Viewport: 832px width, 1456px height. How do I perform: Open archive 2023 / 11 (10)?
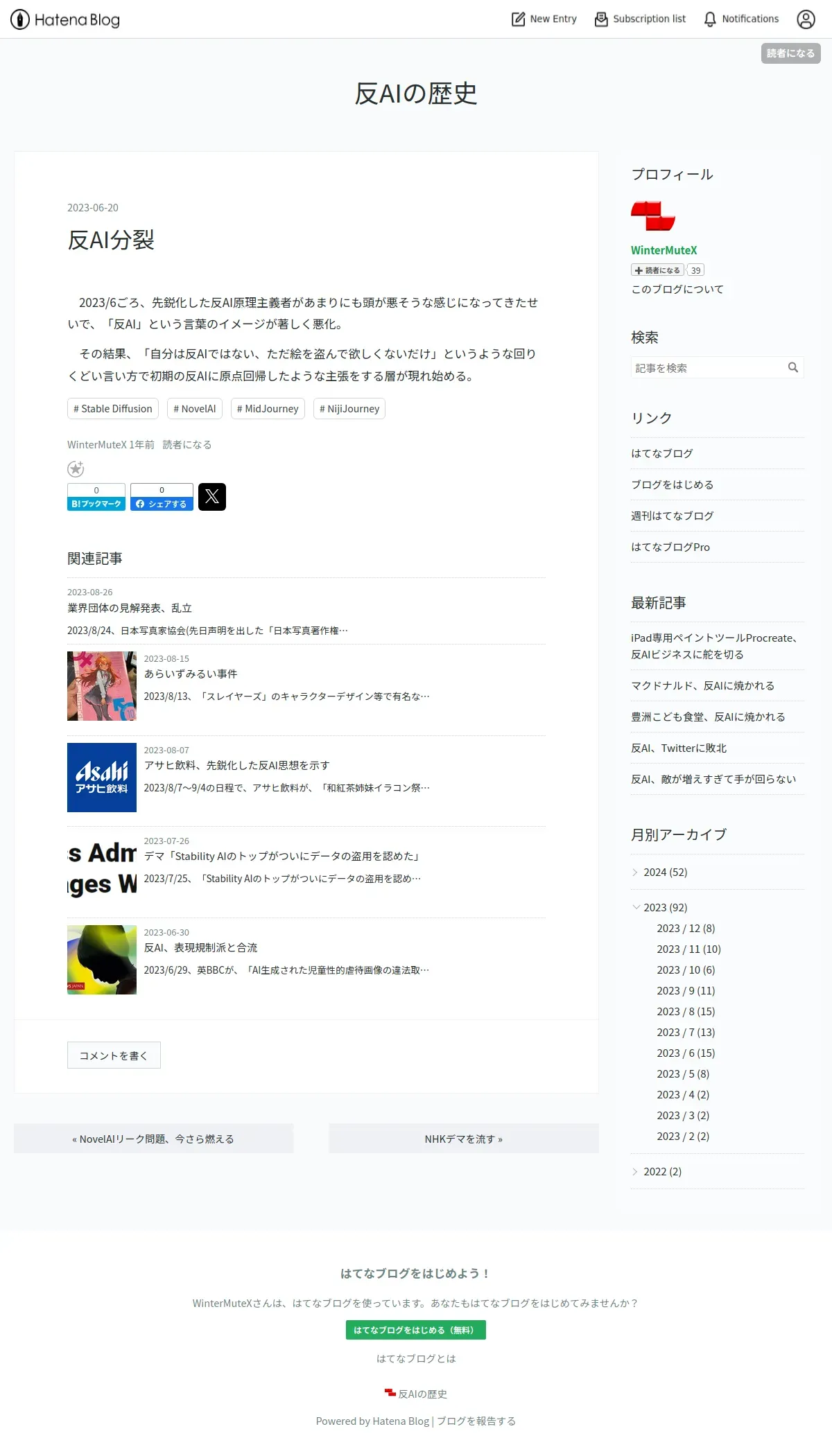click(x=688, y=949)
